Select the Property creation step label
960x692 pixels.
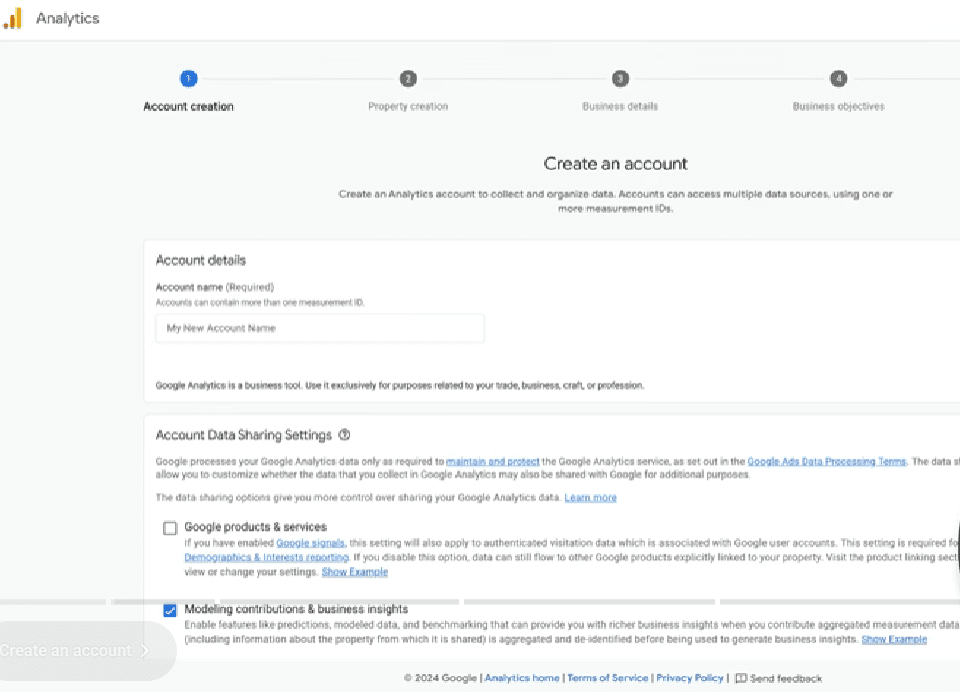click(408, 106)
